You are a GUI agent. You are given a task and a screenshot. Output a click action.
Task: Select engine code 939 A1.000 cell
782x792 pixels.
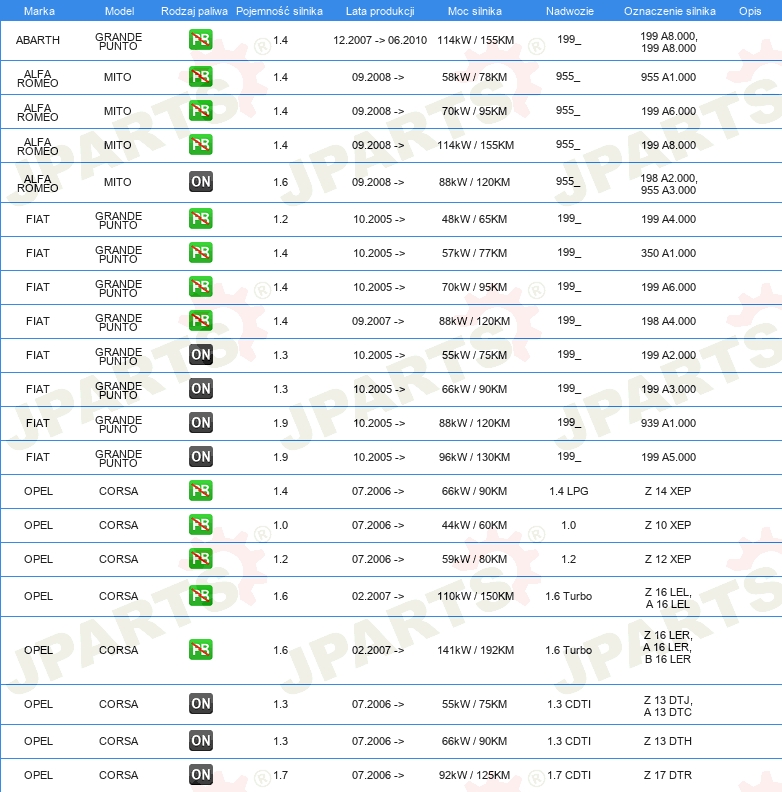click(x=668, y=423)
